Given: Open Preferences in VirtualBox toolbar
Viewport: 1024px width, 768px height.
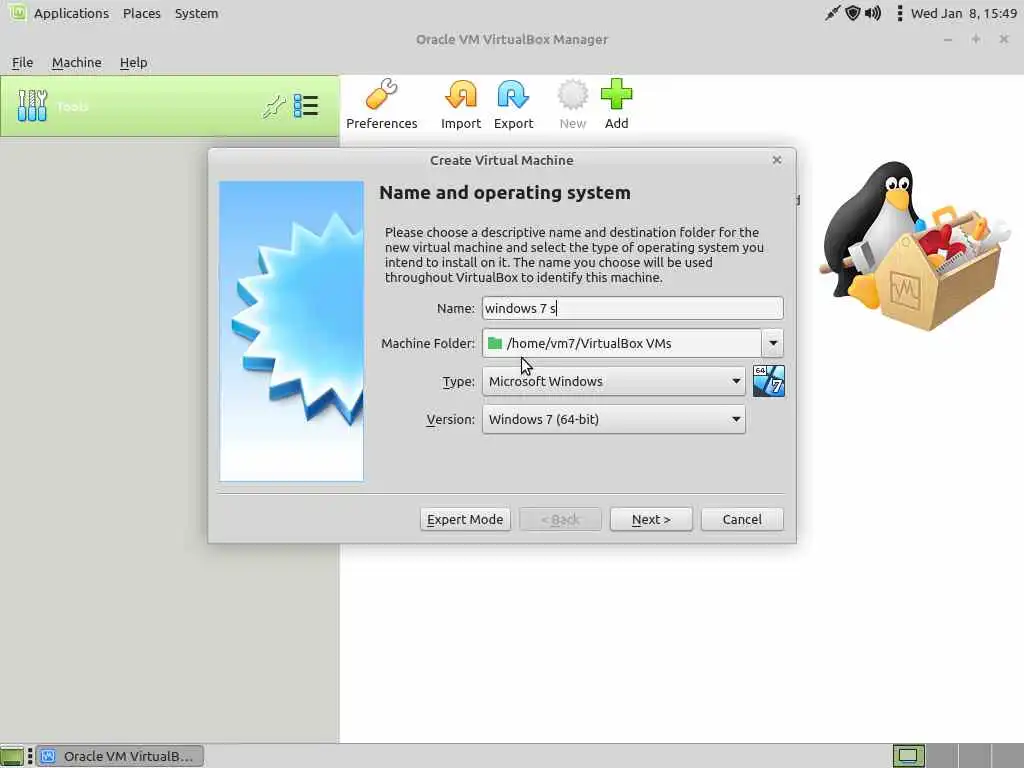Looking at the screenshot, I should pos(381,104).
